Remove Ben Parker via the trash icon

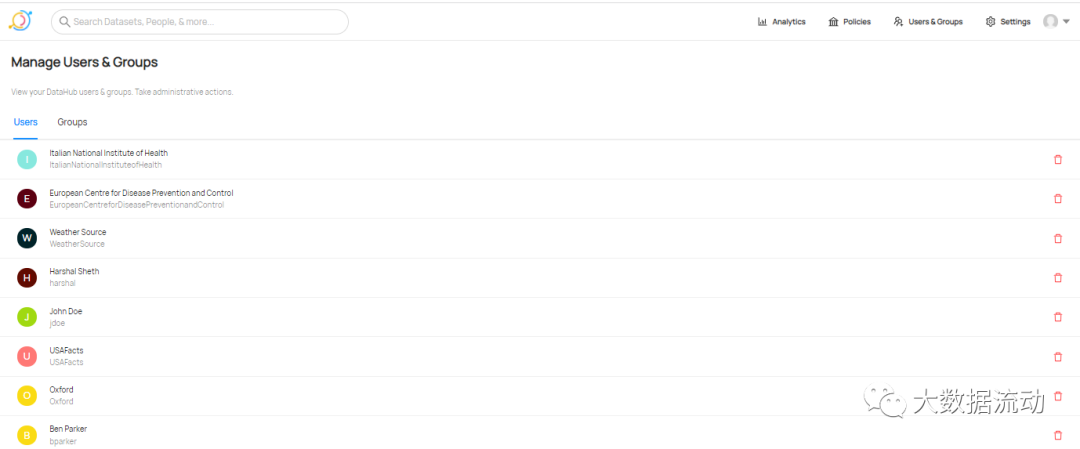click(x=1058, y=435)
